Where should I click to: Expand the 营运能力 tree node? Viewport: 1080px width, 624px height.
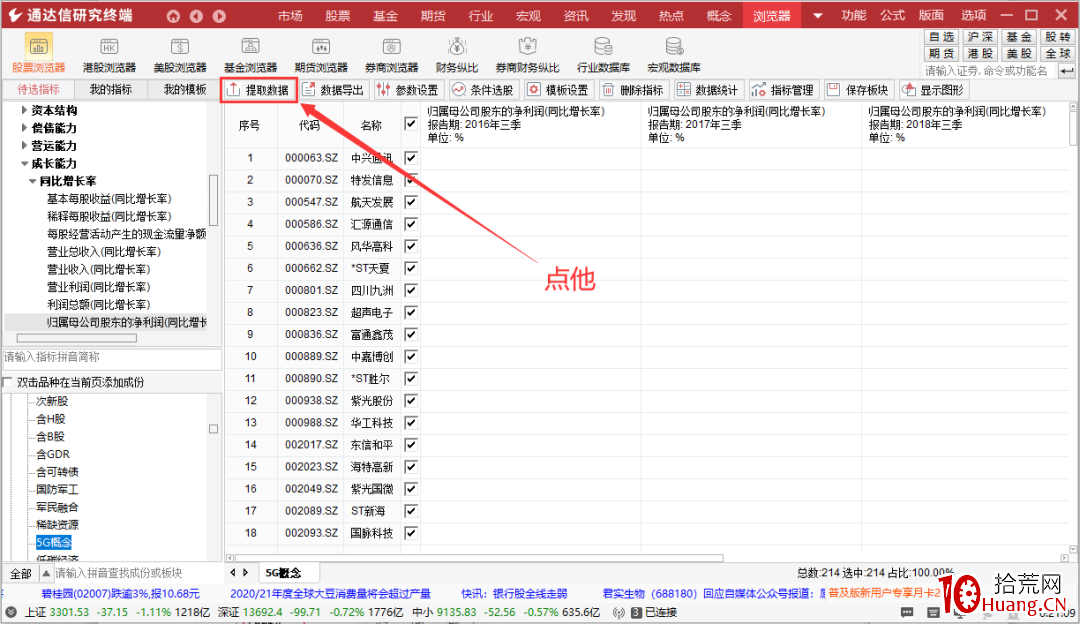[x=24, y=145]
